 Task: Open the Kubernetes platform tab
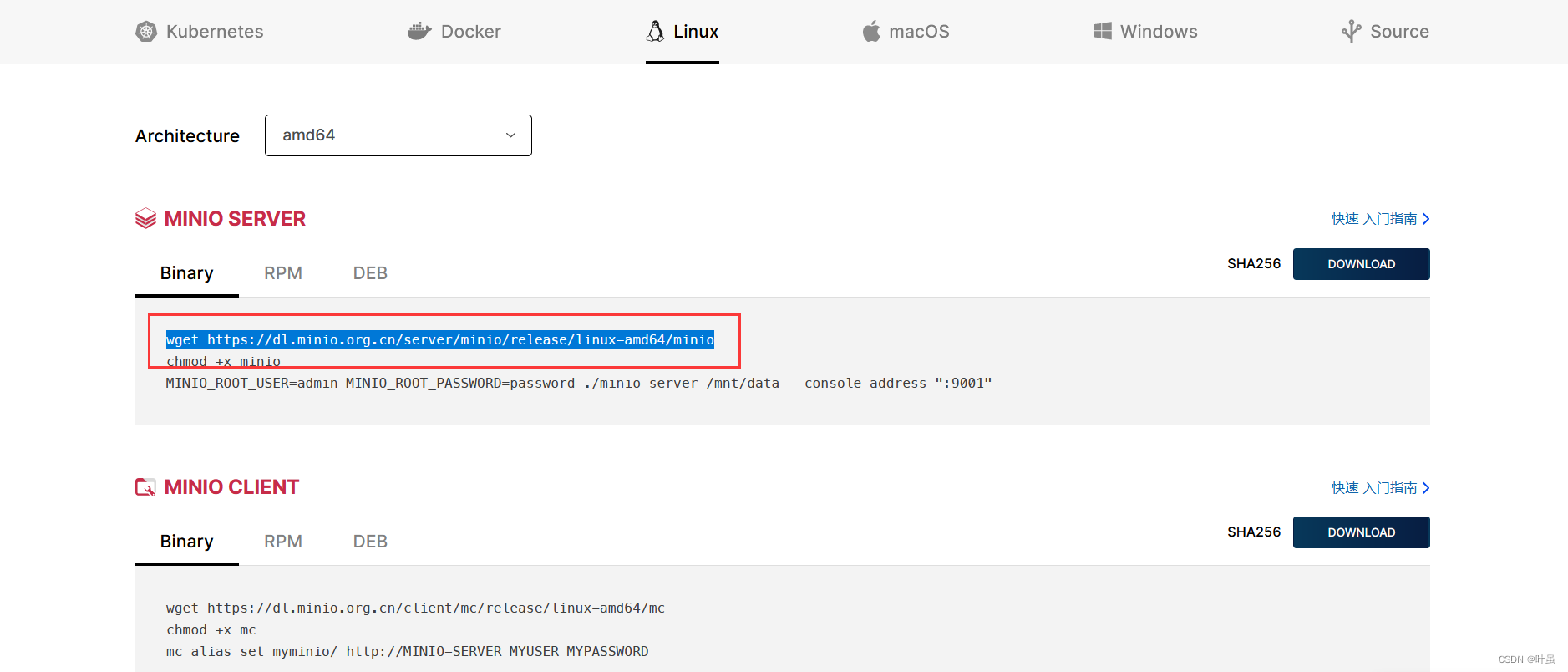tap(200, 32)
